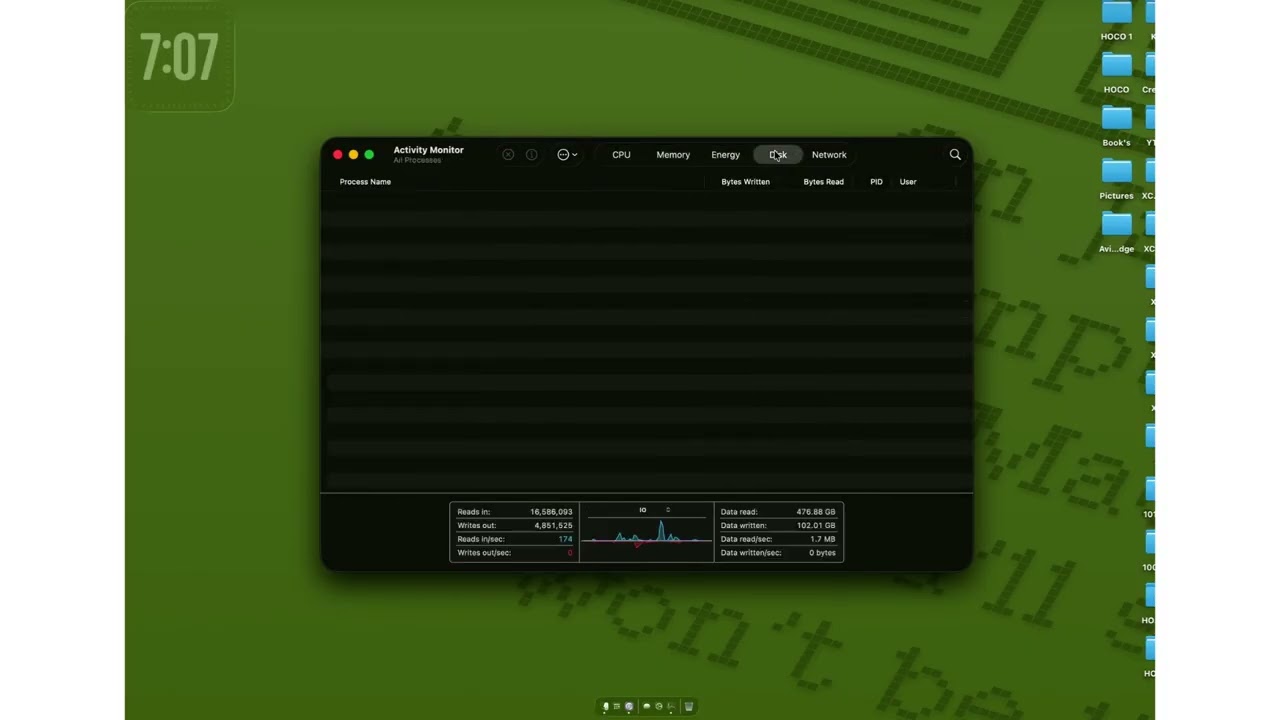Click the 7:07 clock widget

click(x=180, y=57)
